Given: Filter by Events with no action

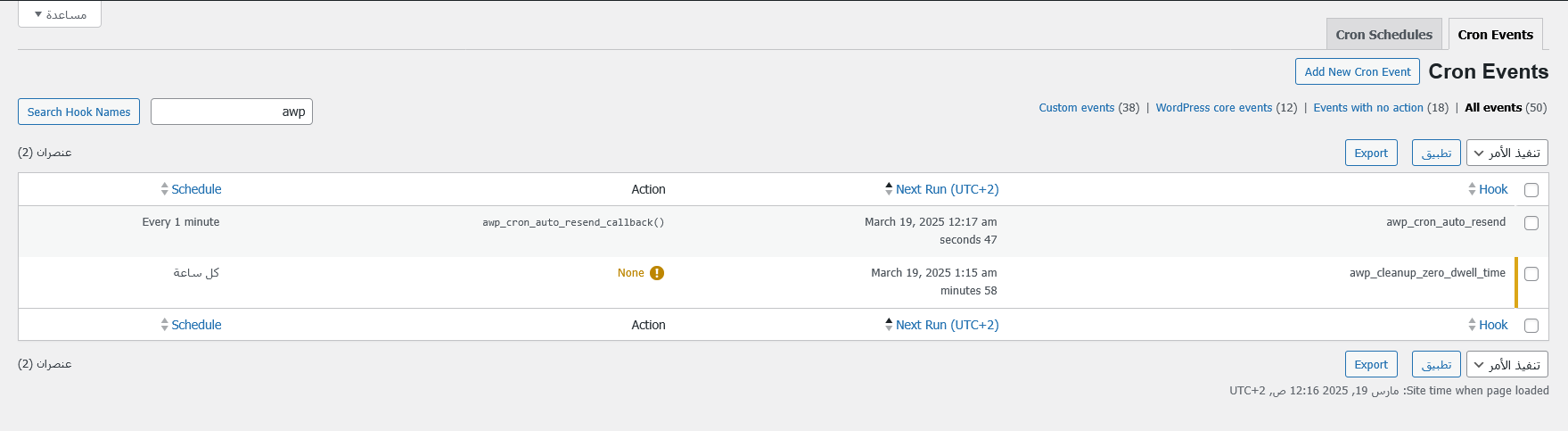Looking at the screenshot, I should tap(1367, 108).
